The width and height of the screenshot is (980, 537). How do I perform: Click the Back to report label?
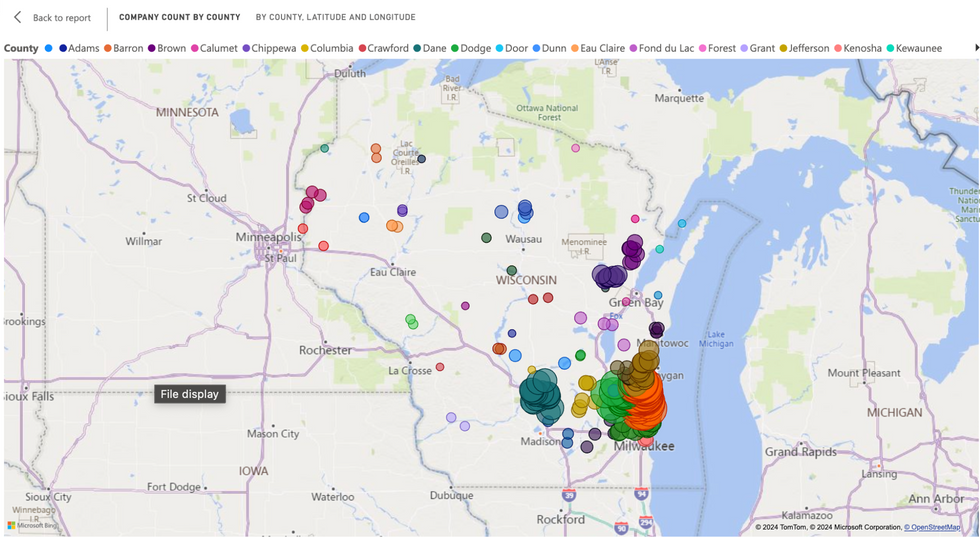62,18
